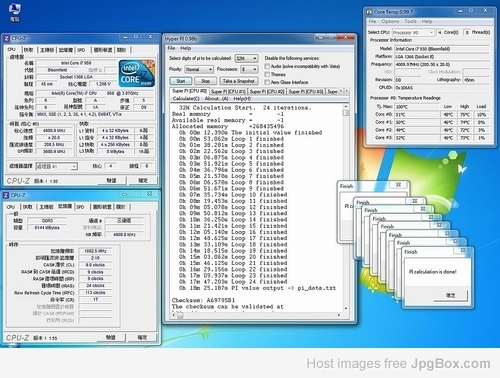
Task: Open the Select CPU dropdown in Core Temp
Action: point(413,32)
